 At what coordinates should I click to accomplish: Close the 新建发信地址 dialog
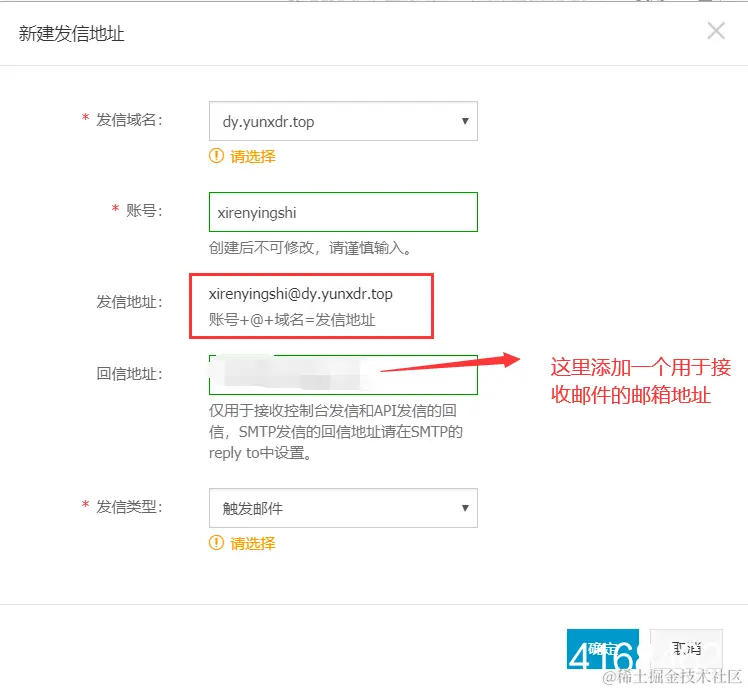[716, 31]
